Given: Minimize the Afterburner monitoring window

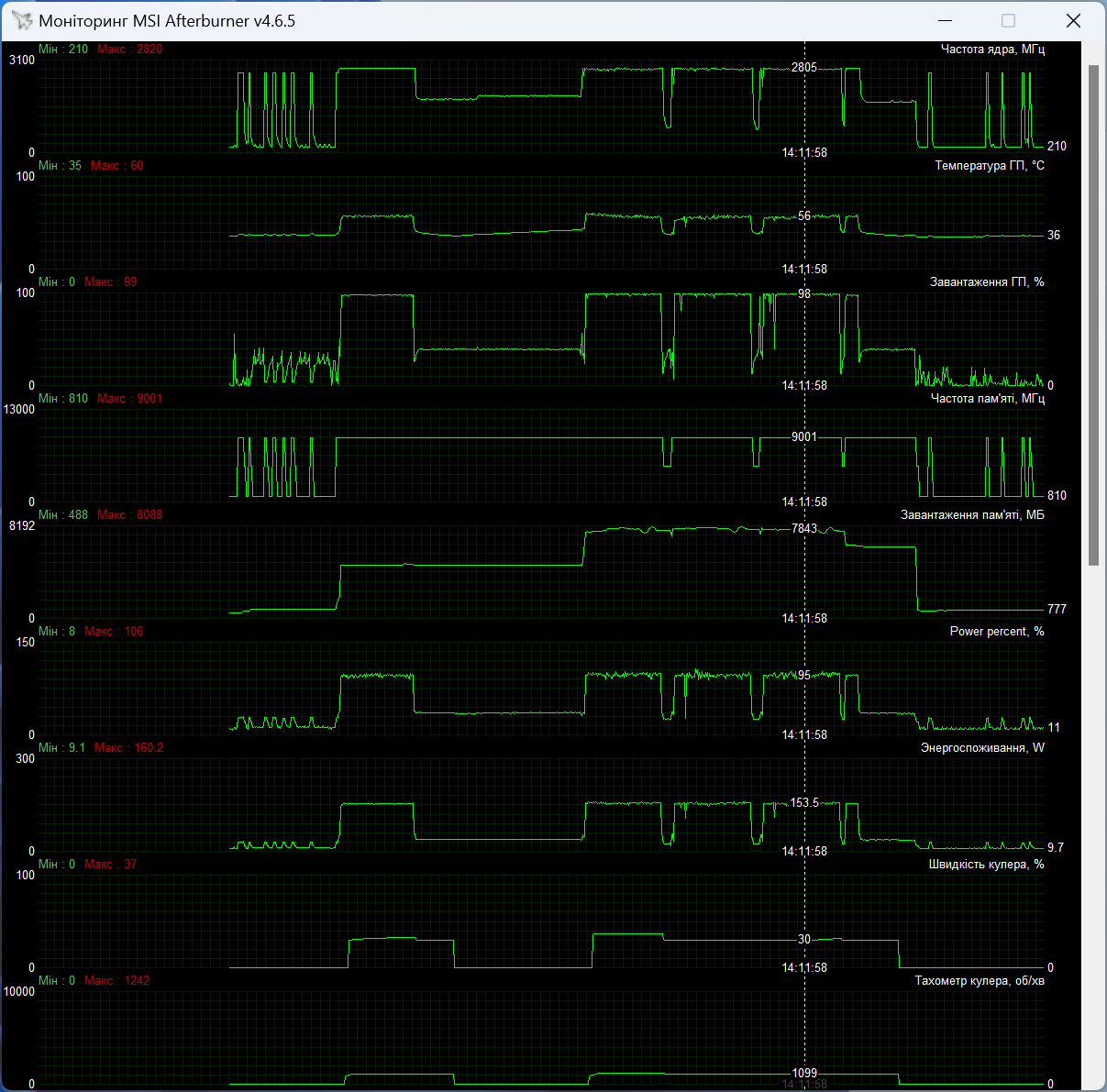Looking at the screenshot, I should click(x=944, y=20).
